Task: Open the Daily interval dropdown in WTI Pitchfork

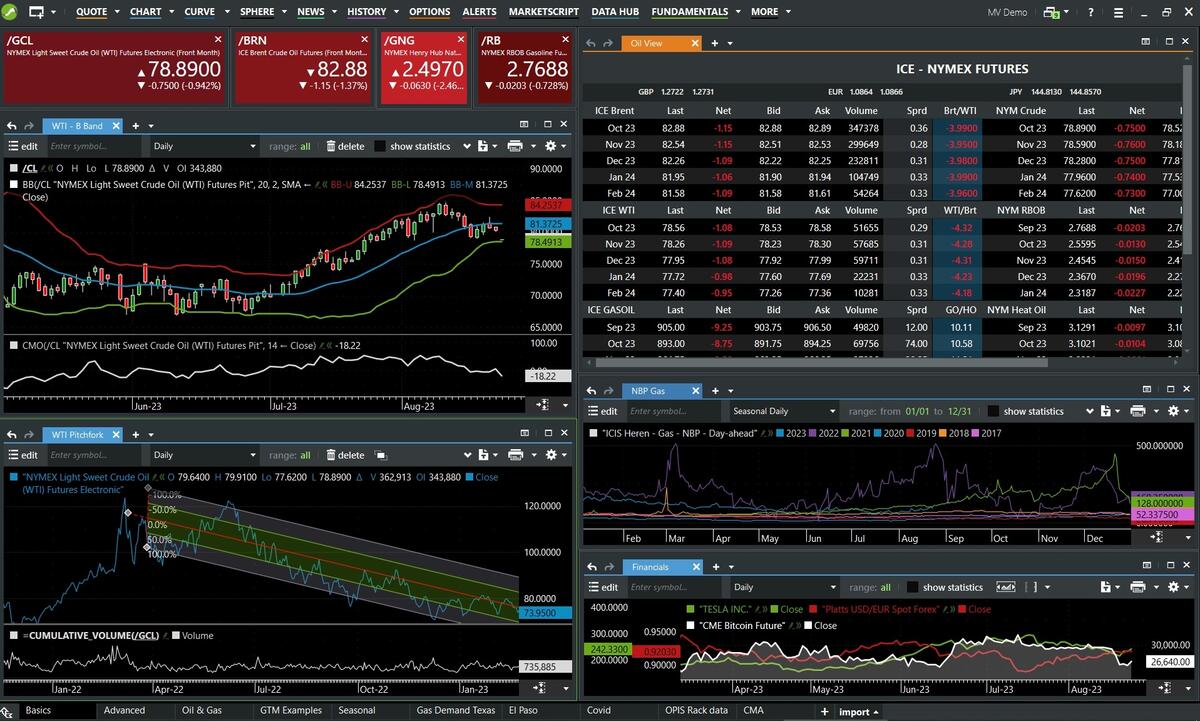Action: pos(204,455)
